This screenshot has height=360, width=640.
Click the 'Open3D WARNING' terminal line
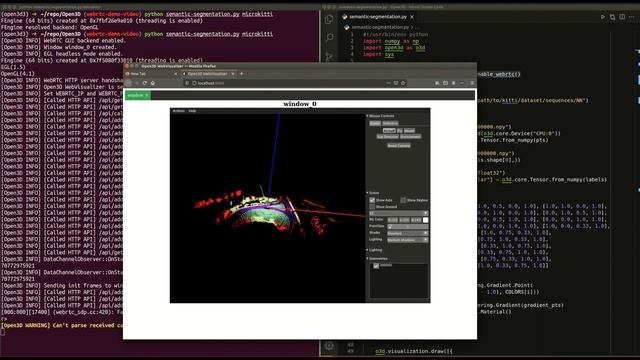point(61,325)
